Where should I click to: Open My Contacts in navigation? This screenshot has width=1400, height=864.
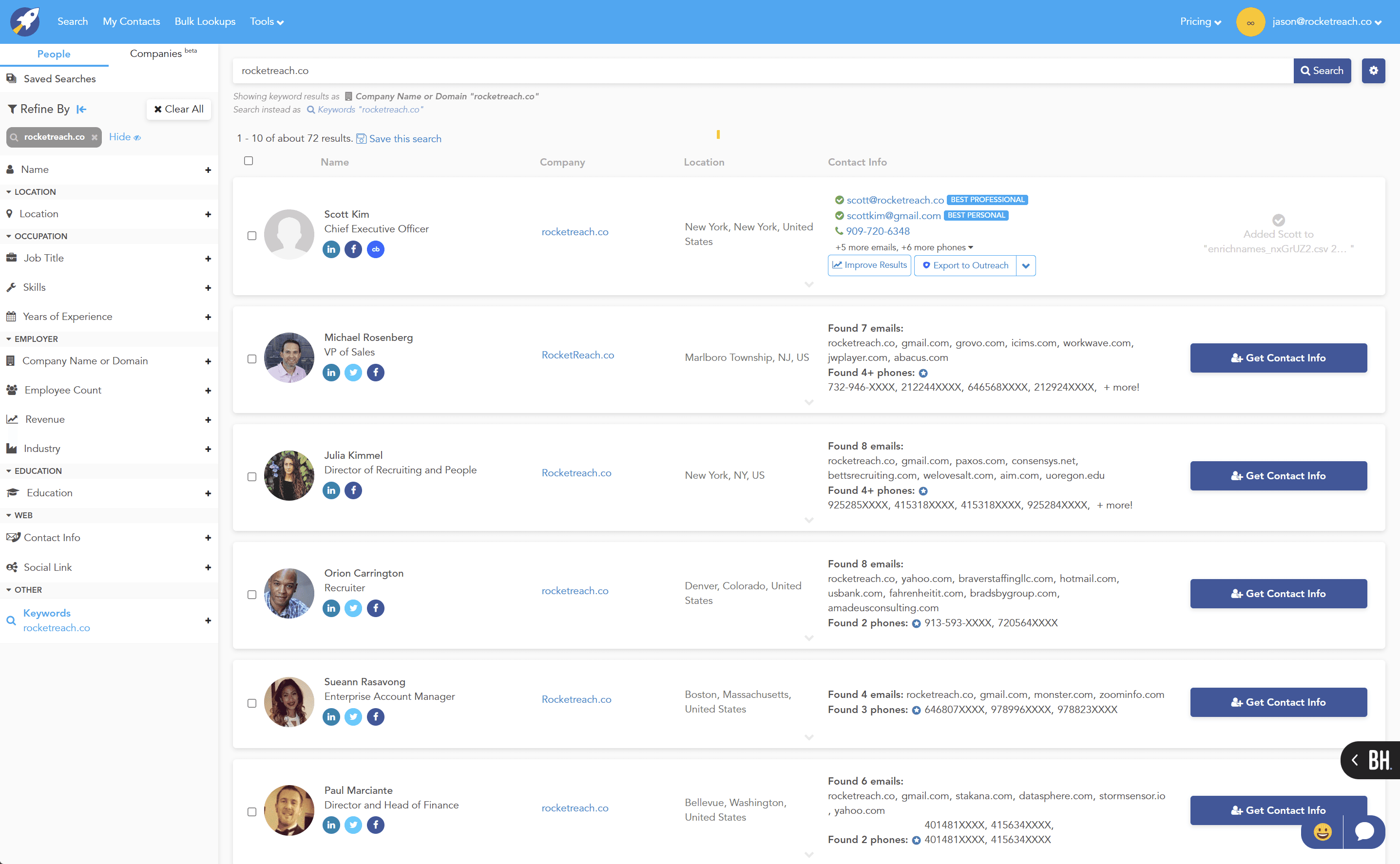click(132, 22)
